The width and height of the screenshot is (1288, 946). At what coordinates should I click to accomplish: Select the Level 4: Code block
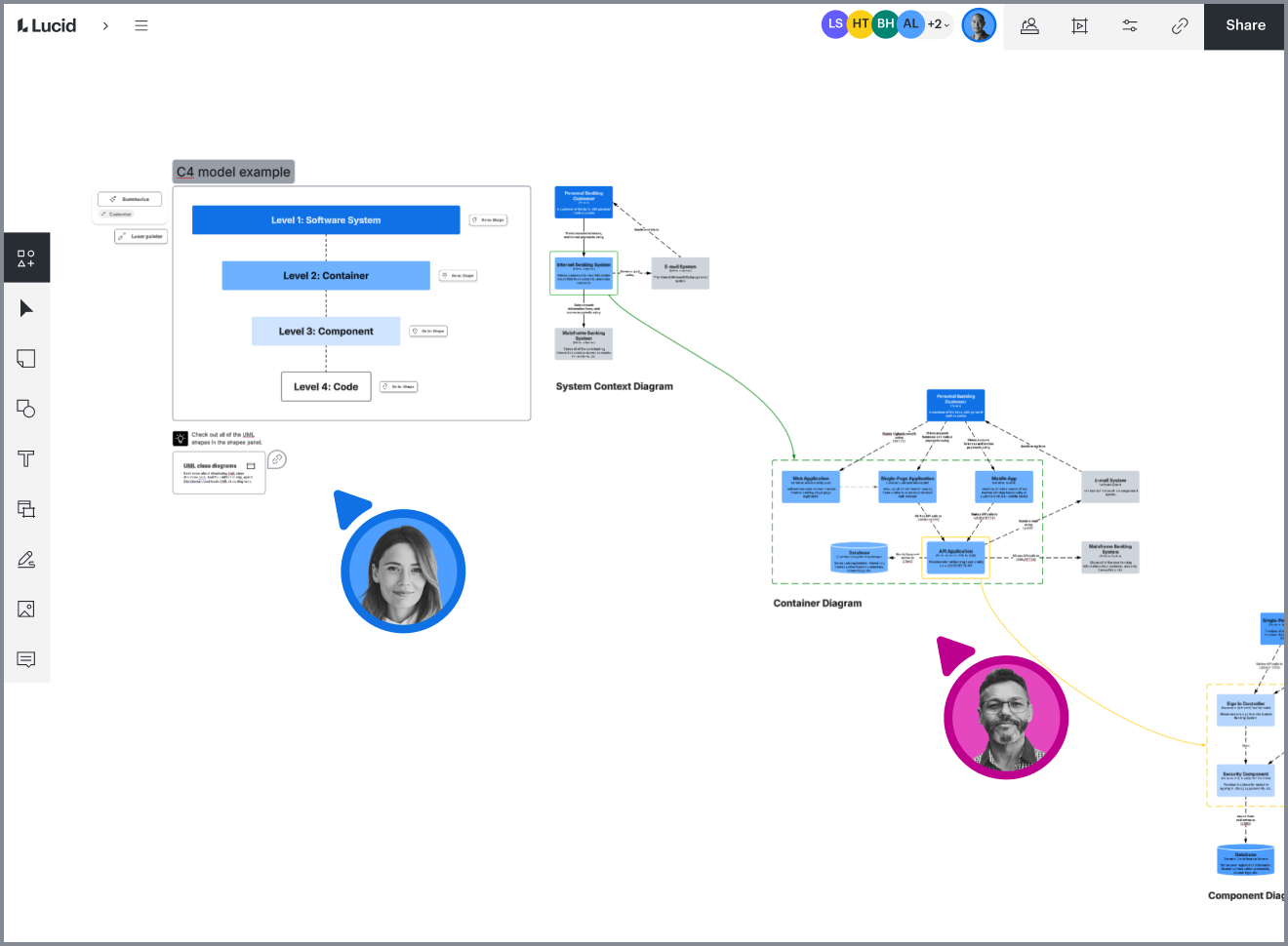(x=326, y=387)
